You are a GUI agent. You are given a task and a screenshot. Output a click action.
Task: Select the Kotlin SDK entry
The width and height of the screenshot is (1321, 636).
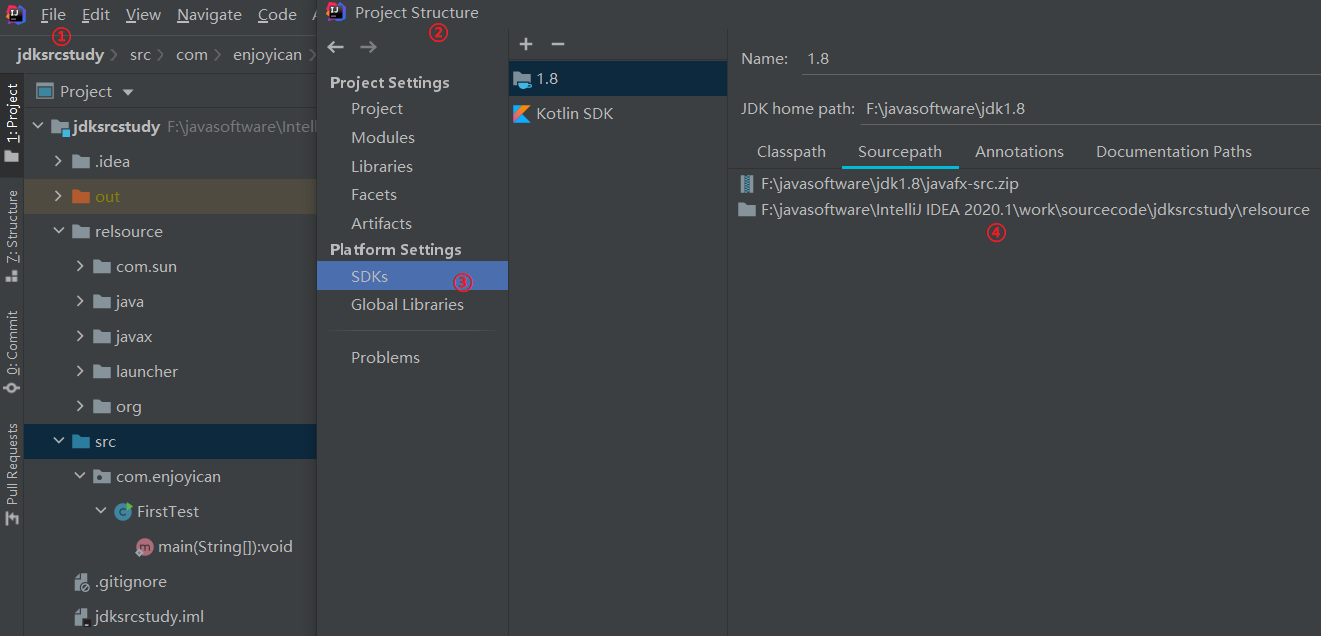coord(618,114)
